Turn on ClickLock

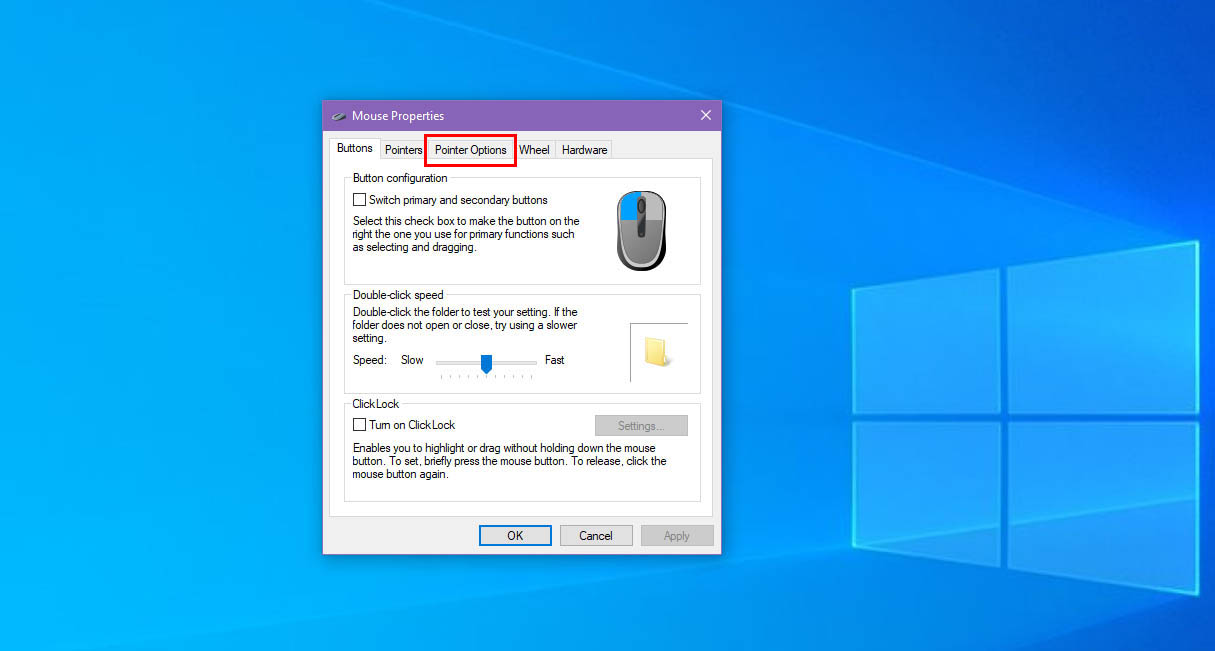tap(359, 424)
